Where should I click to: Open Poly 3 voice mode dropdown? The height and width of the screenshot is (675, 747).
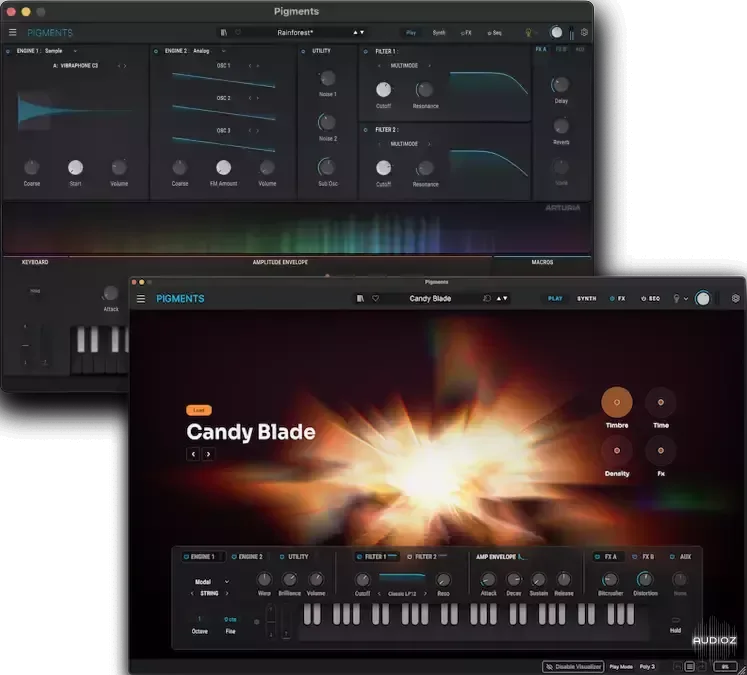click(x=647, y=666)
